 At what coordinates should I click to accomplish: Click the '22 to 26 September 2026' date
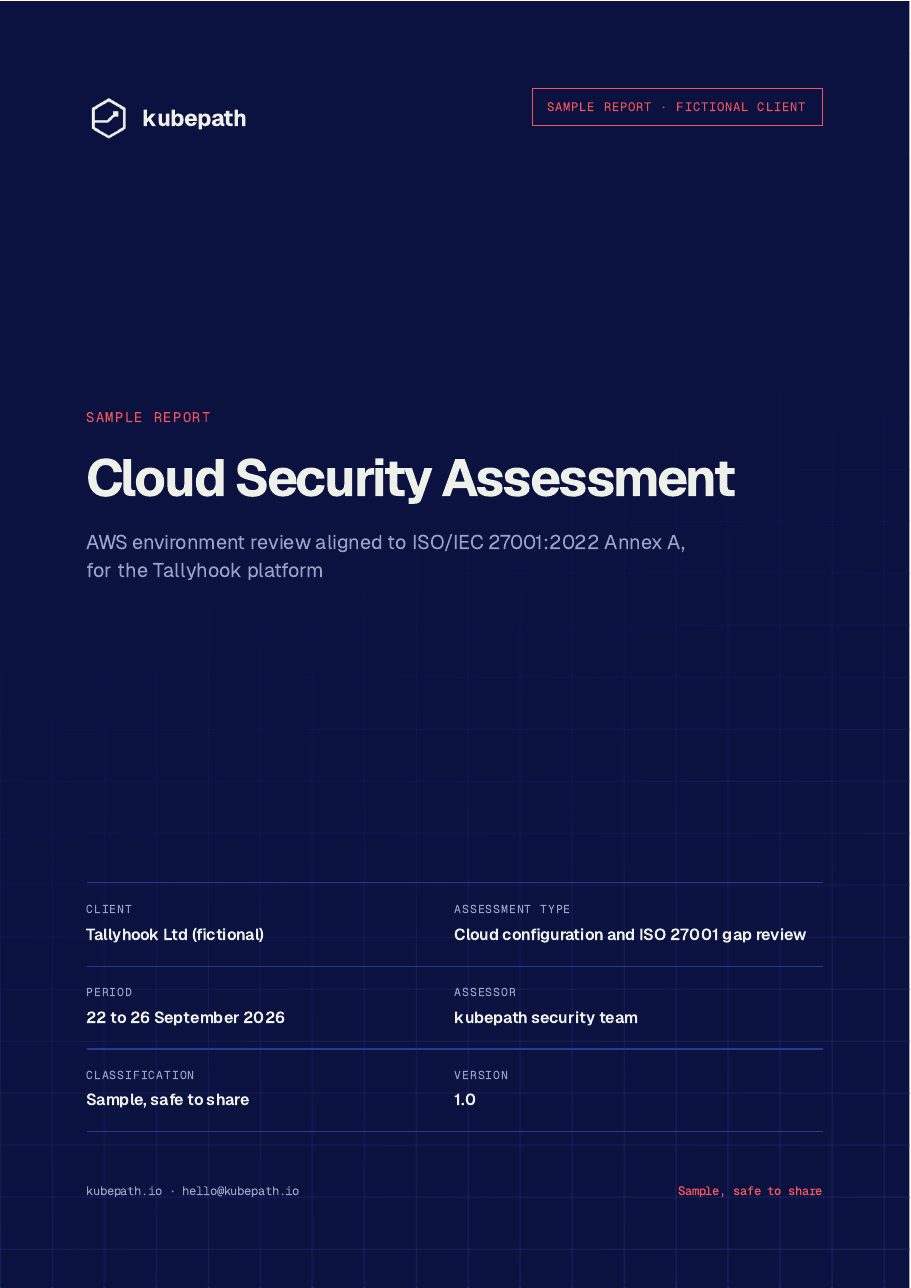tap(186, 1018)
